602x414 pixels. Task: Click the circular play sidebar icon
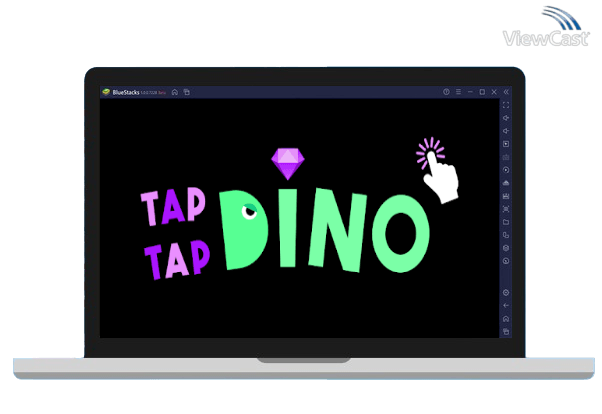click(506, 170)
